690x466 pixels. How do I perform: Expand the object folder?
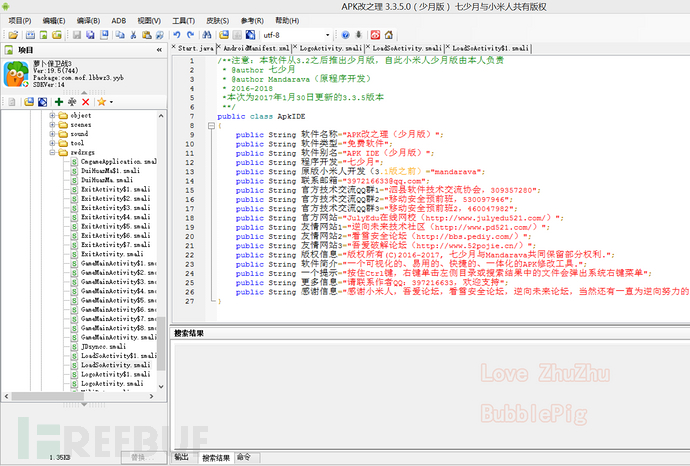(52, 115)
